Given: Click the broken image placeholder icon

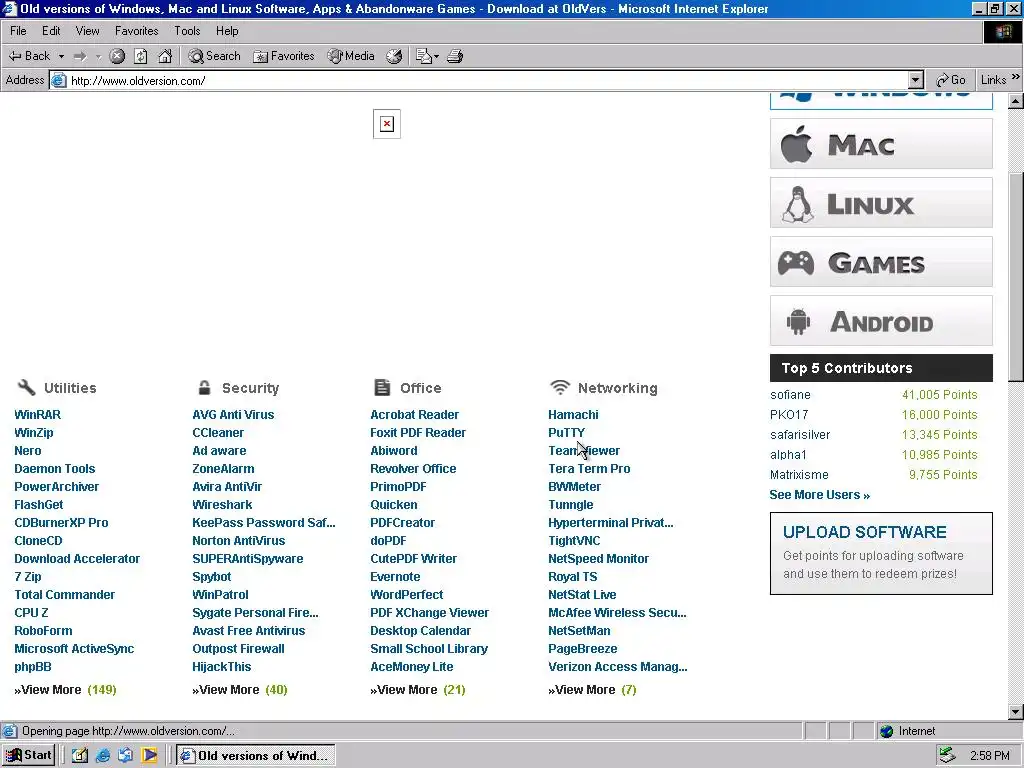Looking at the screenshot, I should (387, 124).
